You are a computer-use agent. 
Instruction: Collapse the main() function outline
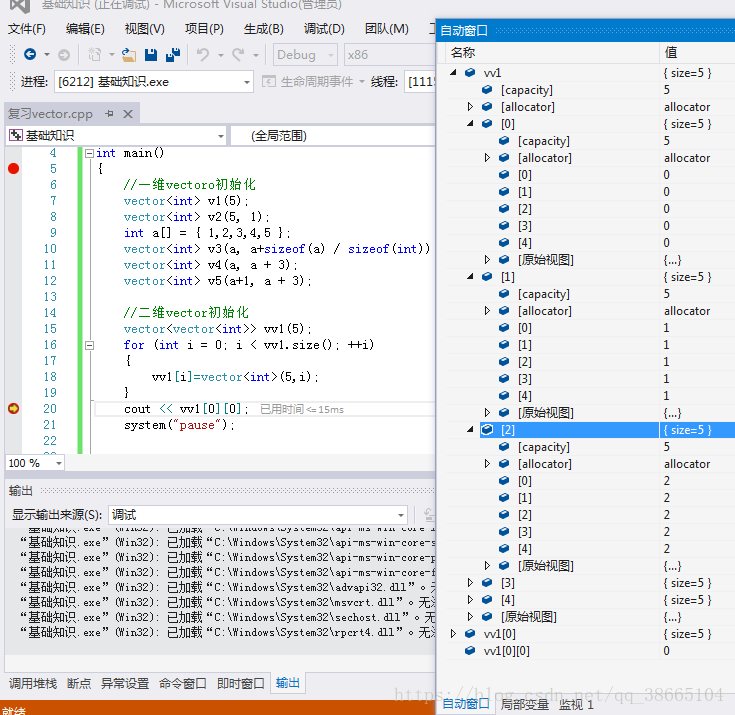[89, 153]
